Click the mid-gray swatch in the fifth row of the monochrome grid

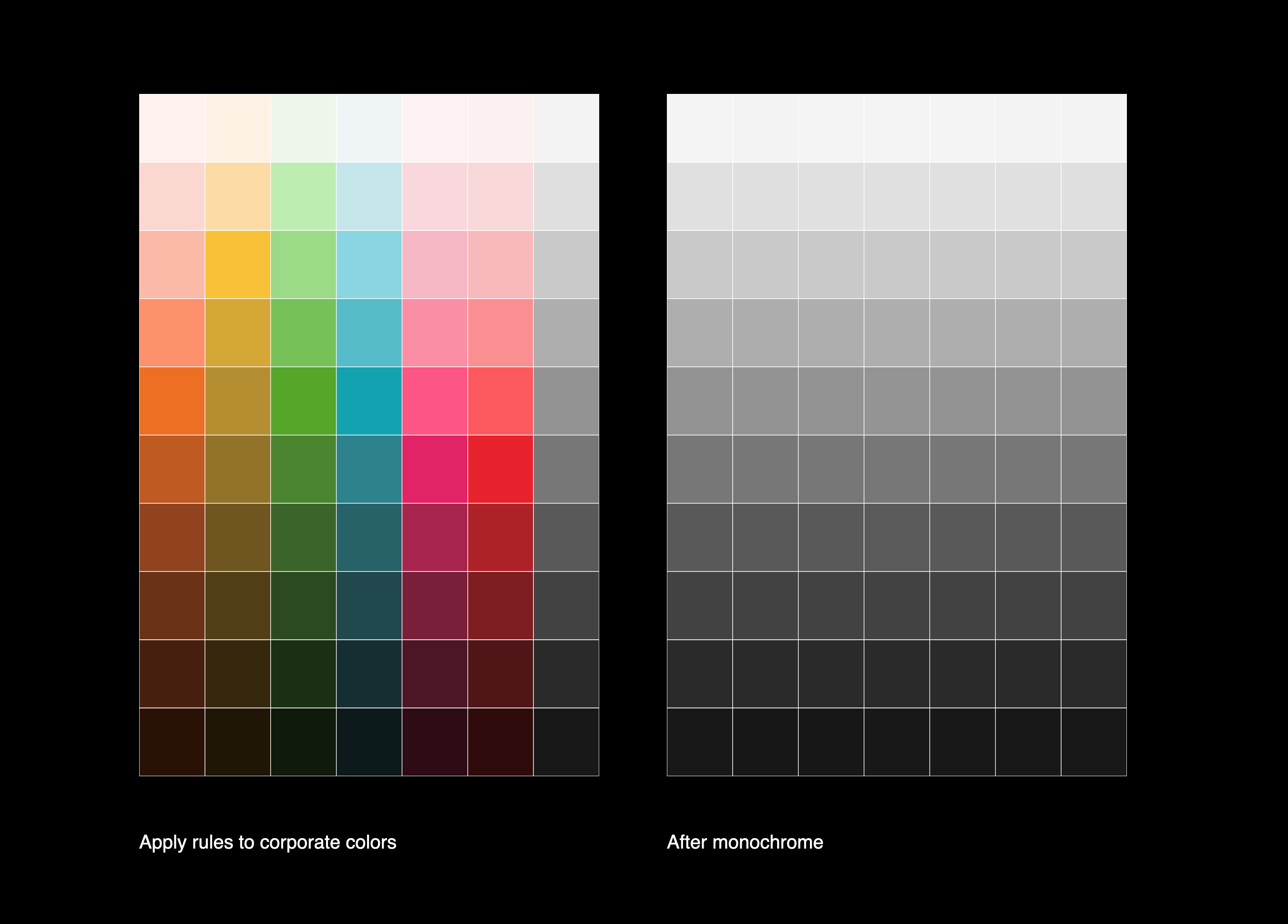(897, 401)
